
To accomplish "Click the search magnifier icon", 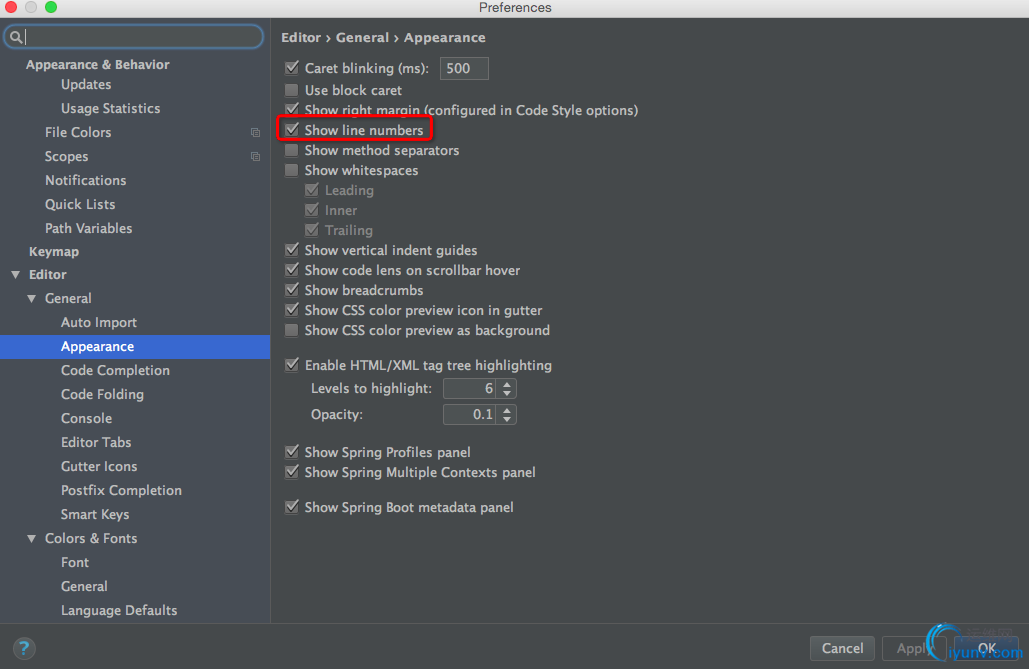I will pos(16,37).
